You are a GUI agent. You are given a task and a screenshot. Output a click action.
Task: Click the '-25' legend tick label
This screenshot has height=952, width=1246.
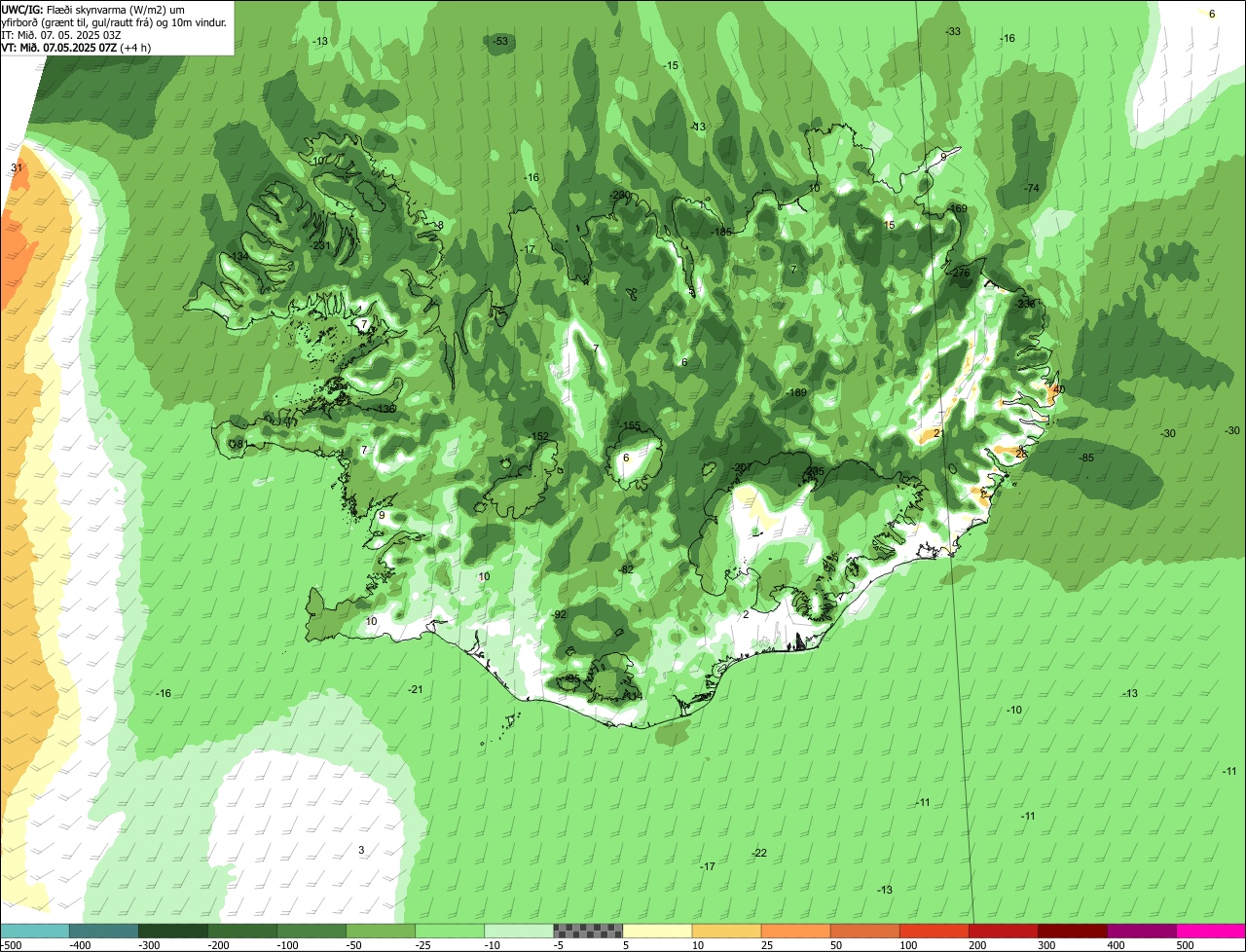pos(425,945)
